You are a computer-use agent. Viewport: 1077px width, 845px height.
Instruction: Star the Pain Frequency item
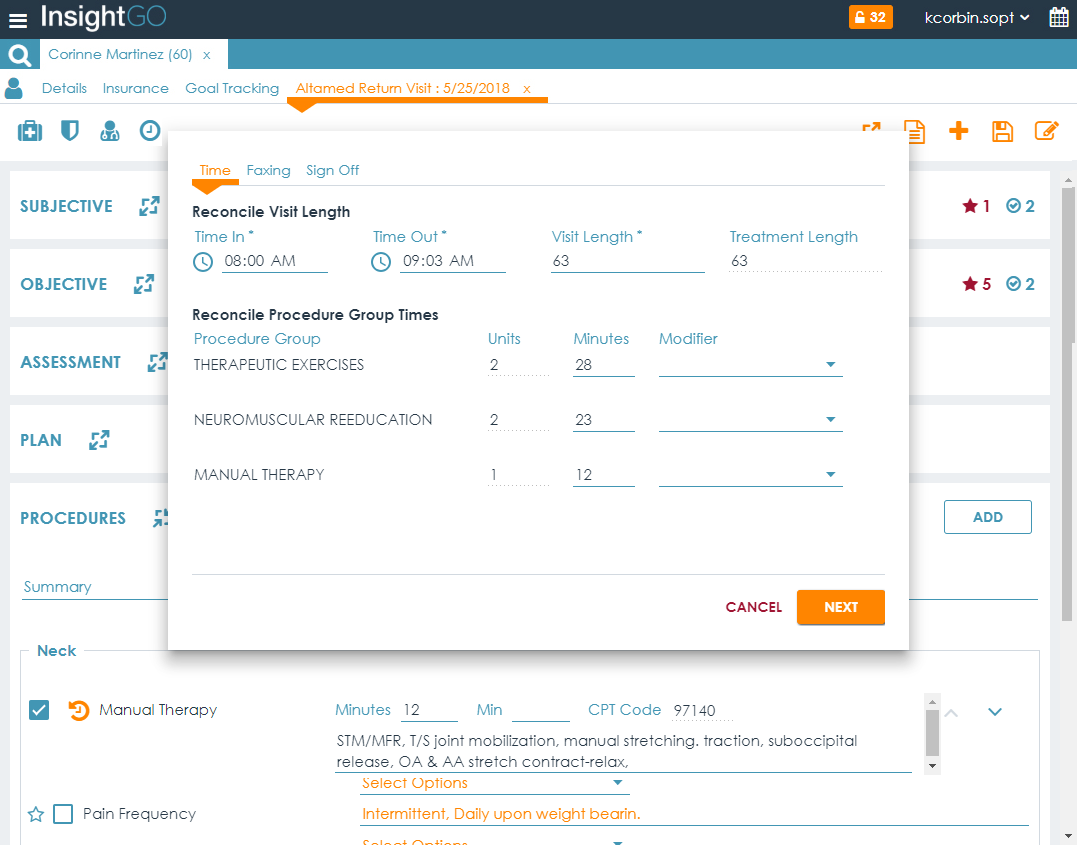[x=36, y=814]
